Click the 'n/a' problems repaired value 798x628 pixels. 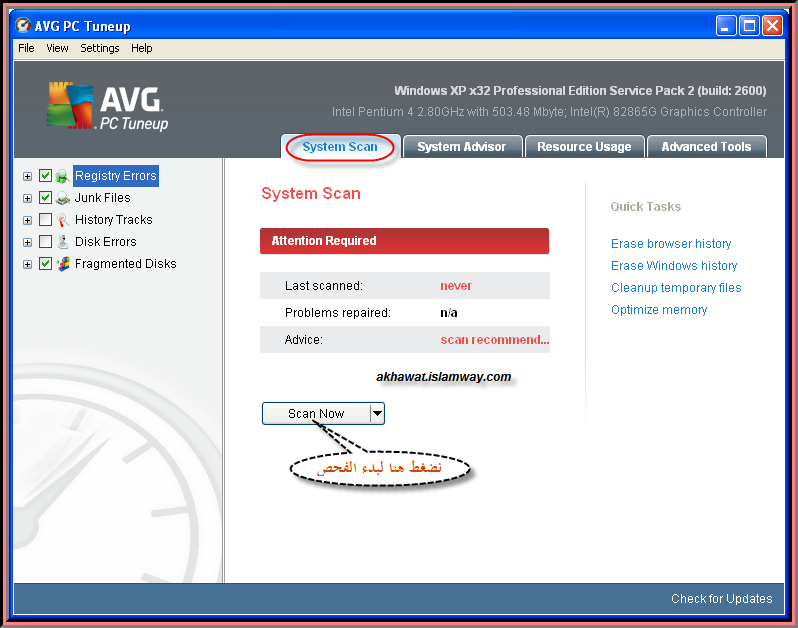(449, 312)
